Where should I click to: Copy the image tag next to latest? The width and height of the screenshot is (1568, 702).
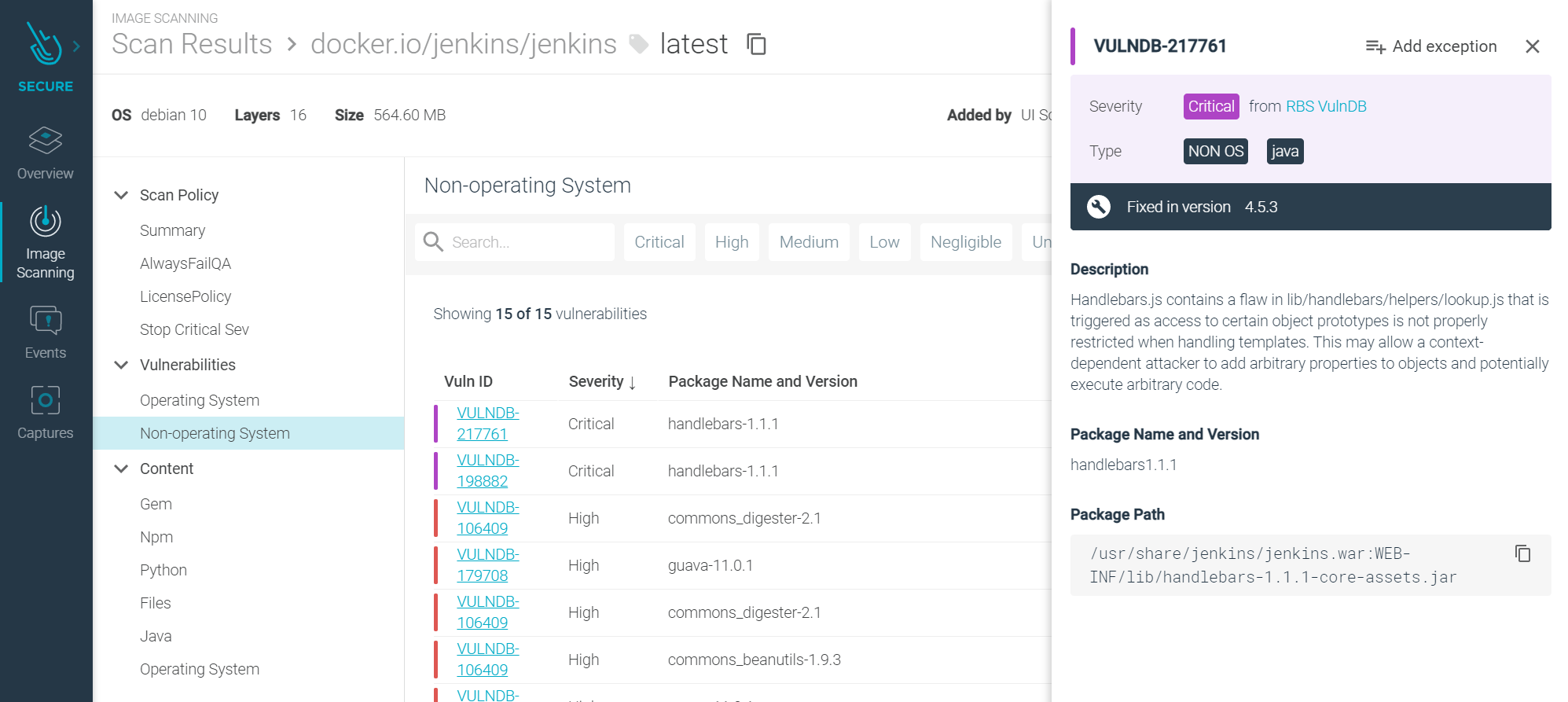click(756, 44)
